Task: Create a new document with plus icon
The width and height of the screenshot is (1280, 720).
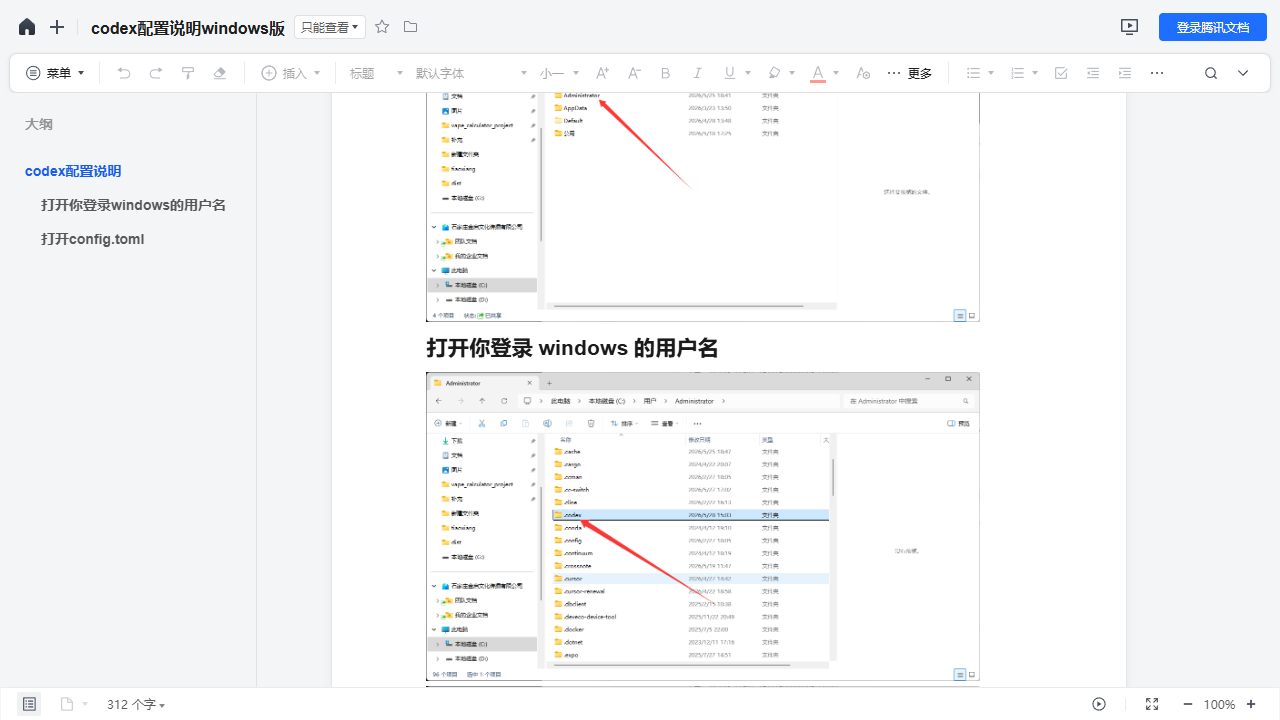Action: tap(57, 27)
